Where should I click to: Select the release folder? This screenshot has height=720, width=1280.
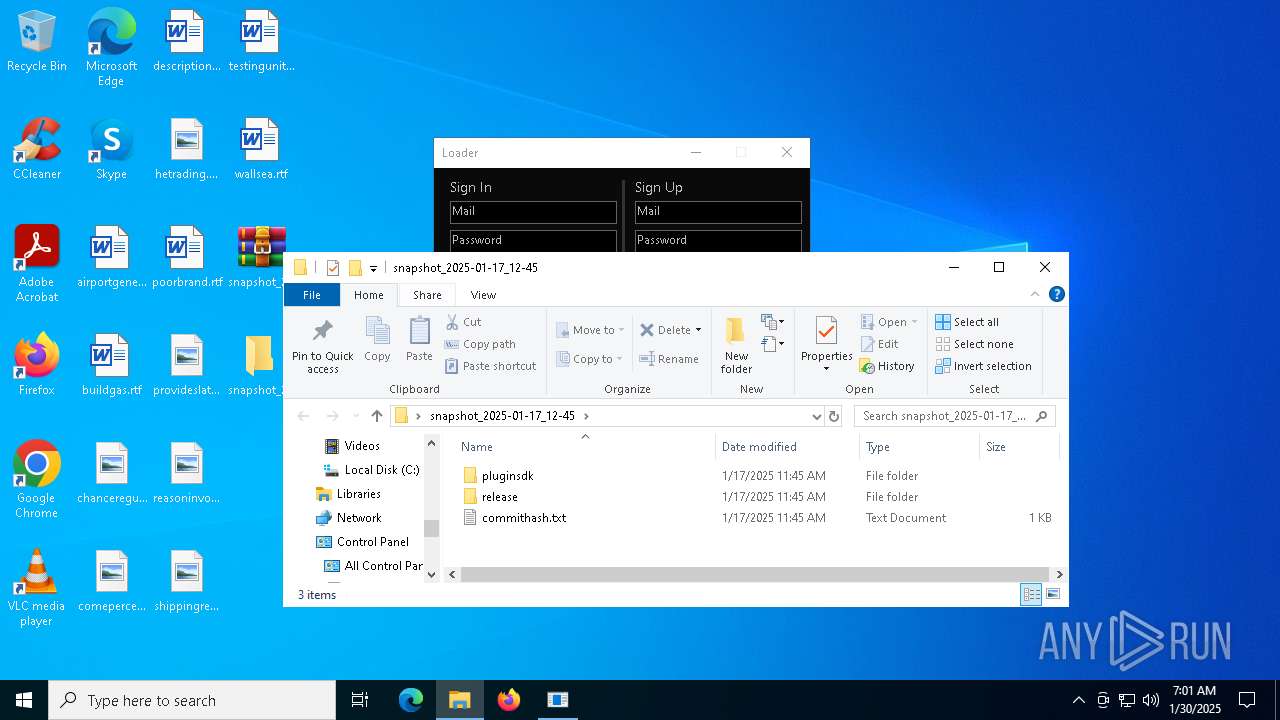499,497
